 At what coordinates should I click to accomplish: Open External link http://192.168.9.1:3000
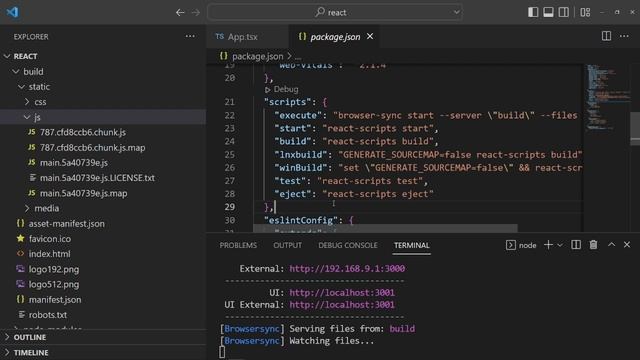347,269
